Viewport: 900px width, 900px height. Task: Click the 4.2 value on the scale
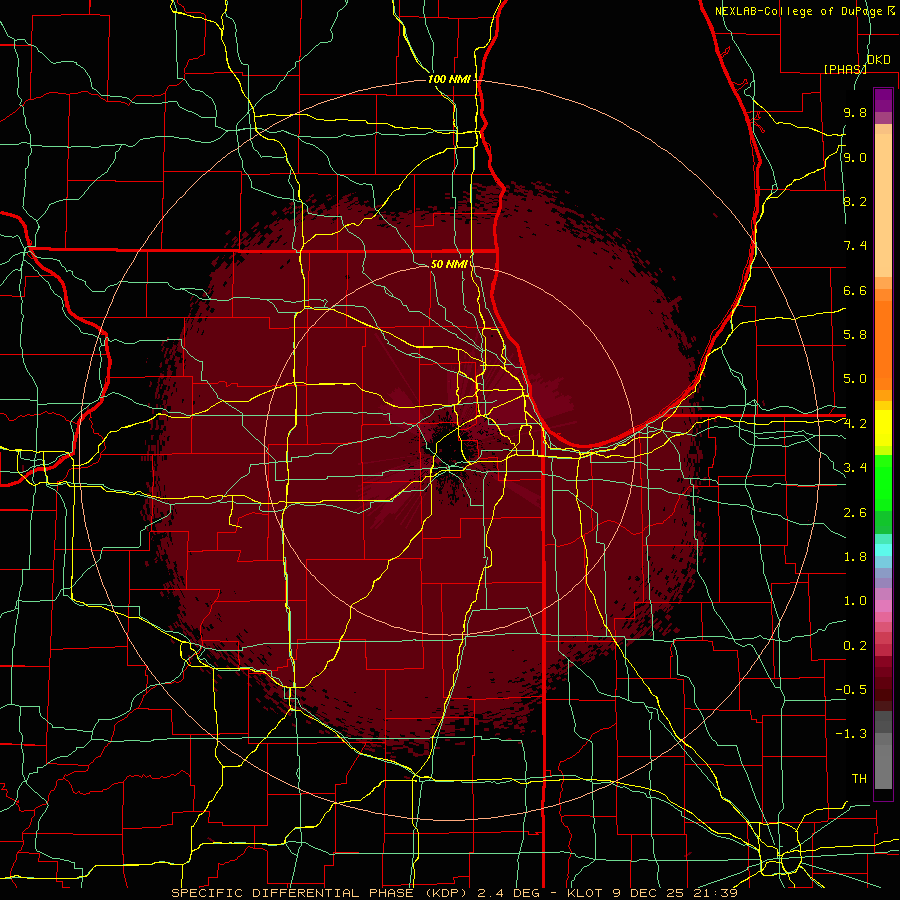coord(855,424)
